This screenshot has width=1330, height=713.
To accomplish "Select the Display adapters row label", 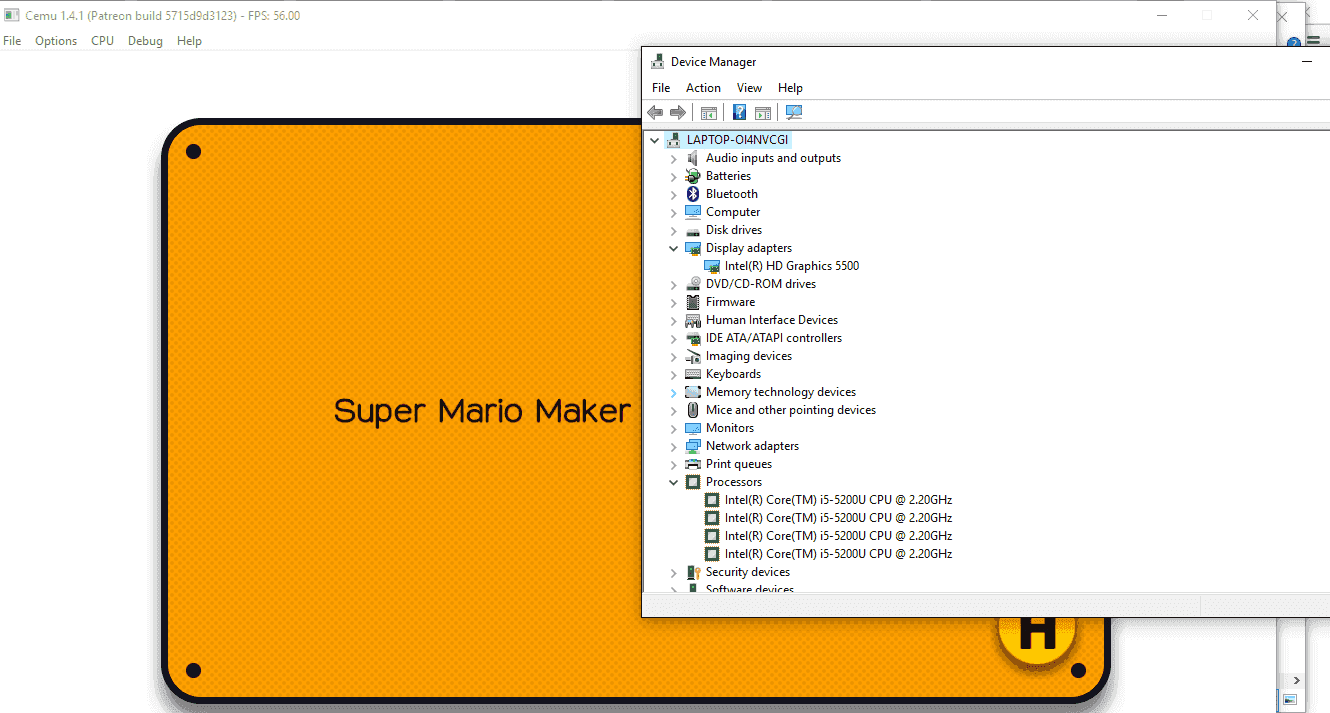I will (x=749, y=248).
